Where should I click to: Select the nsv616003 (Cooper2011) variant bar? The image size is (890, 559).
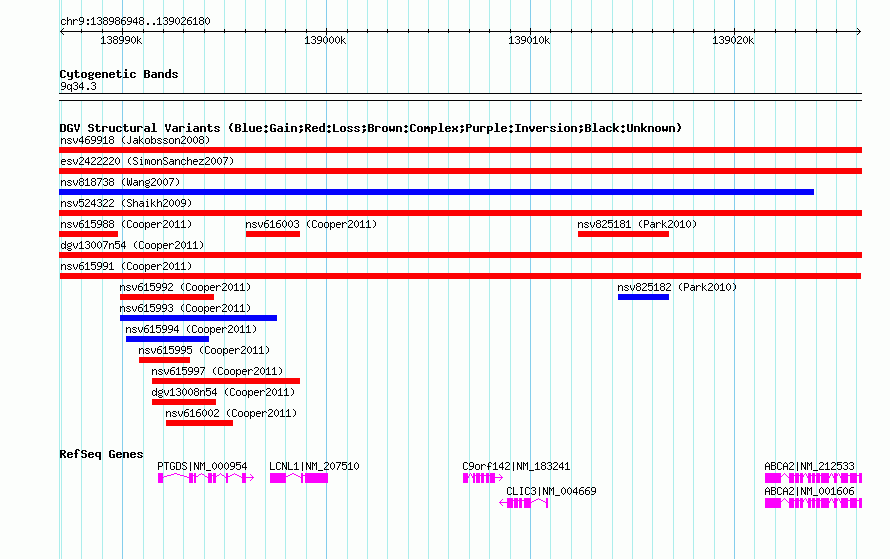pyautogui.click(x=272, y=234)
